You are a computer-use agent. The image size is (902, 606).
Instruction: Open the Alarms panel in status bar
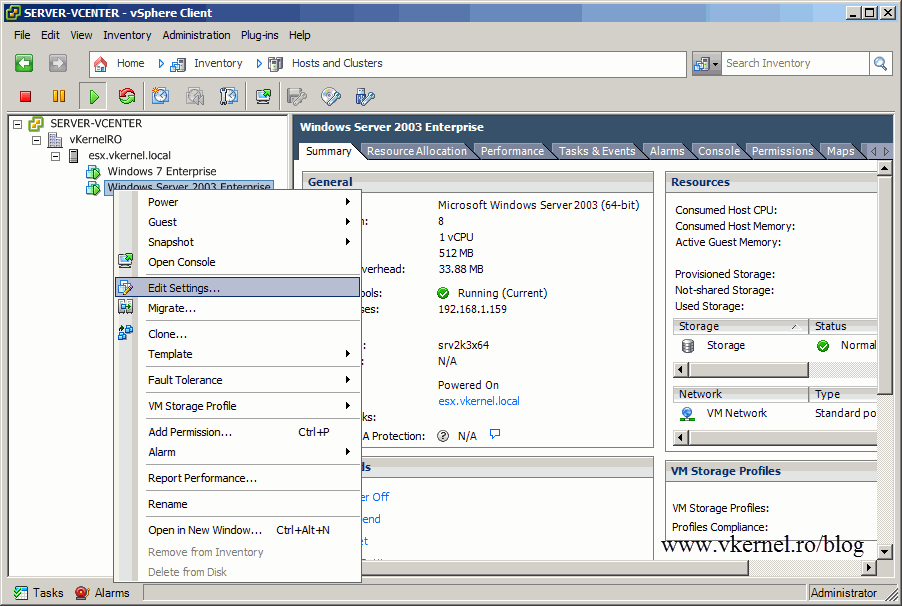(x=102, y=593)
